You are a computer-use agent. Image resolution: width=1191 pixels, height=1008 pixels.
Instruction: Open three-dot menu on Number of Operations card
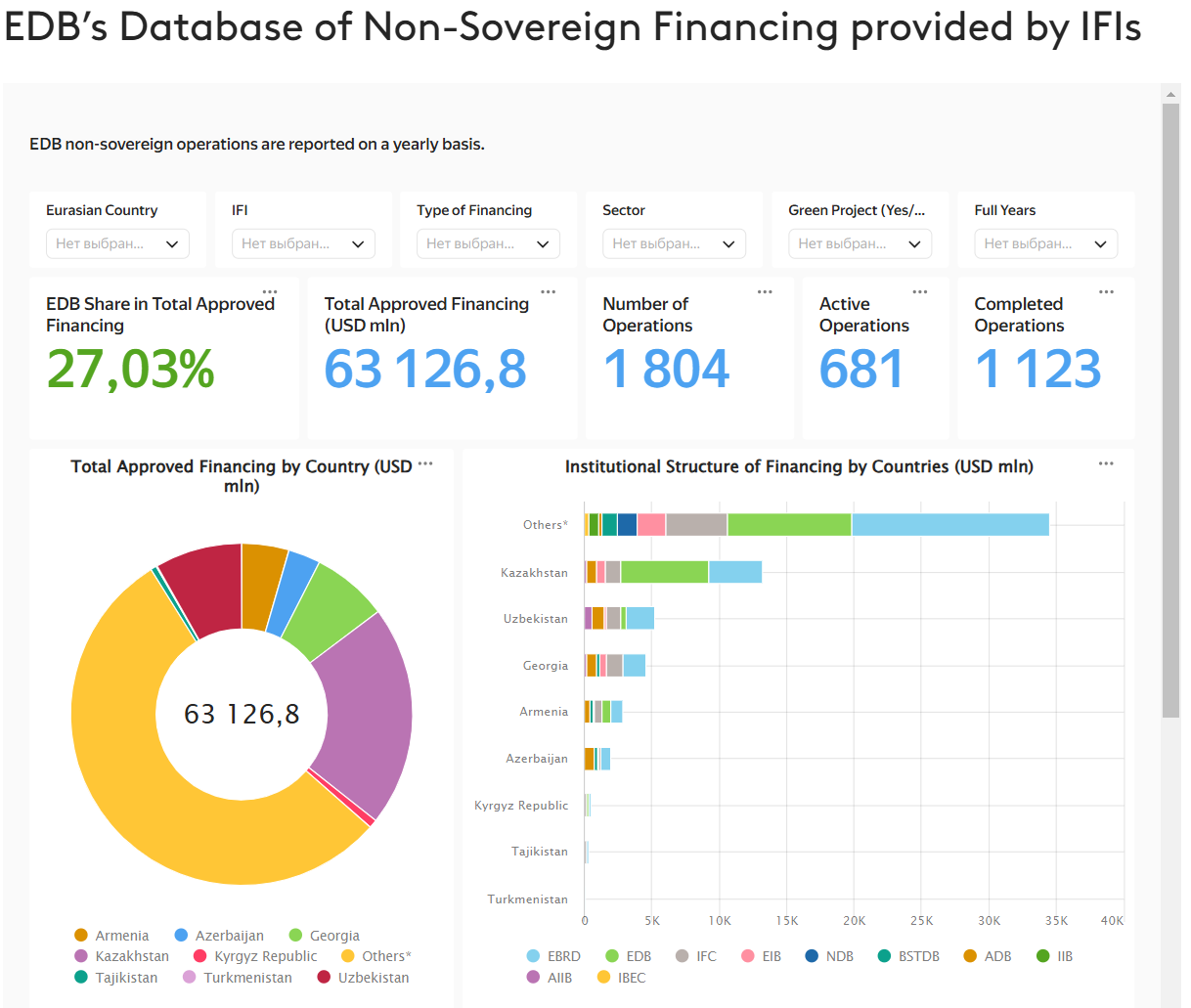click(x=765, y=292)
